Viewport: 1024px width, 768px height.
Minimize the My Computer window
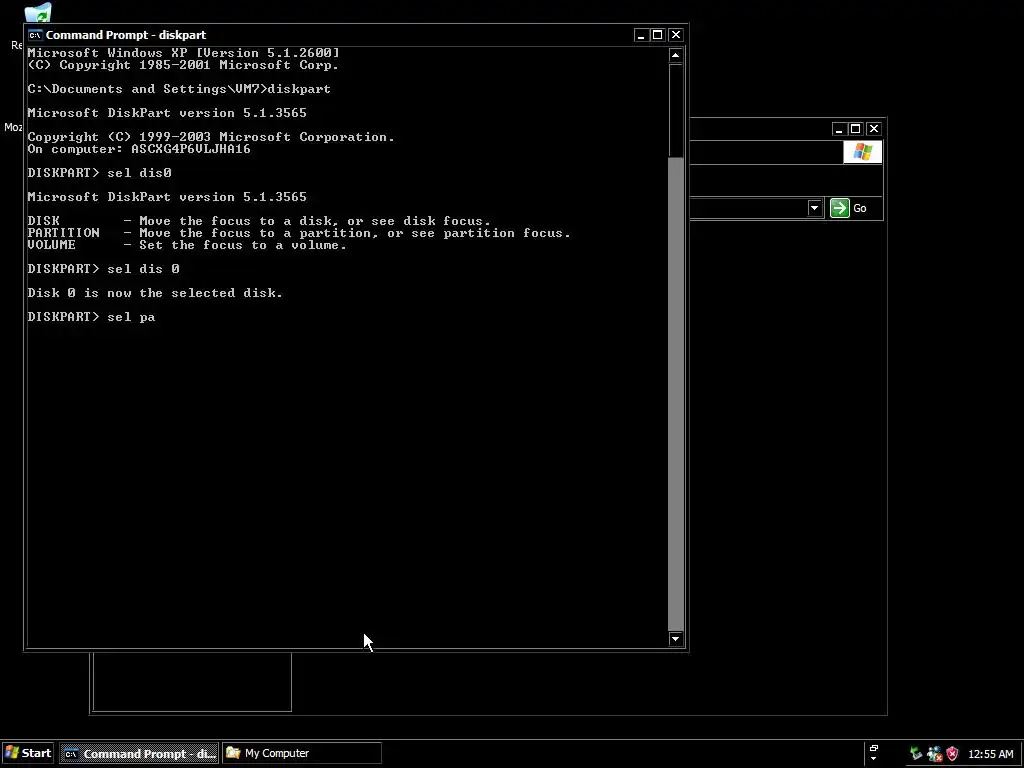[x=839, y=129]
